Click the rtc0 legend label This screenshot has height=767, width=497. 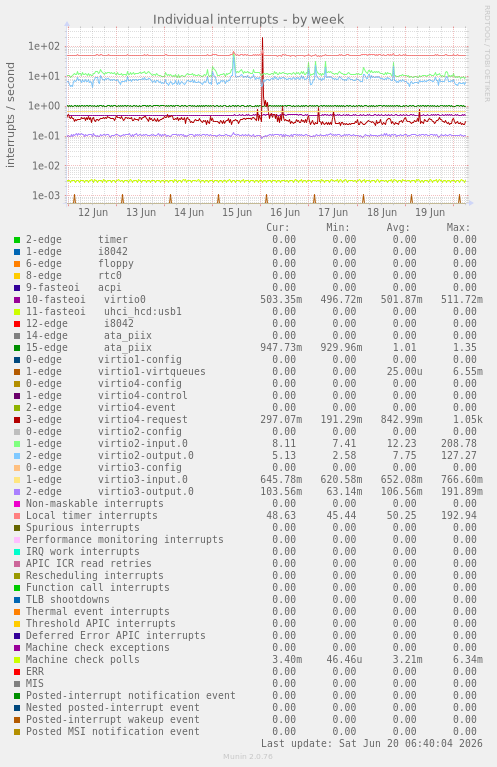(x=110, y=275)
